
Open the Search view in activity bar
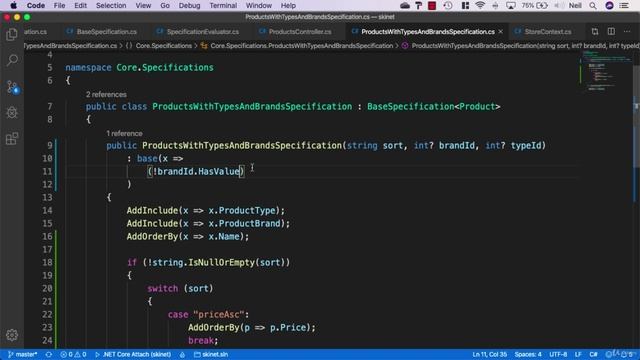pos(12,60)
